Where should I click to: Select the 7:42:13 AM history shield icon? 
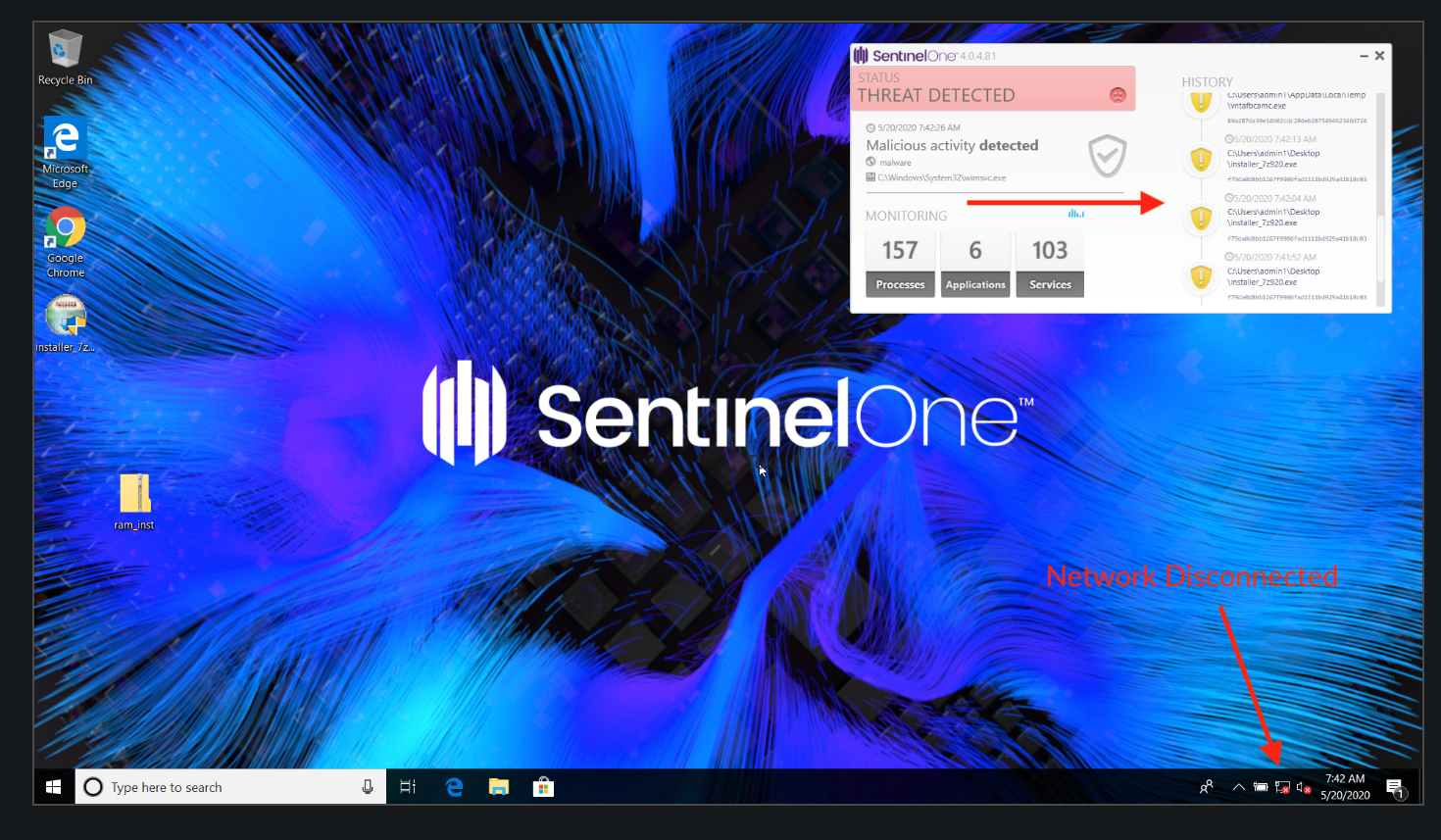[1201, 159]
